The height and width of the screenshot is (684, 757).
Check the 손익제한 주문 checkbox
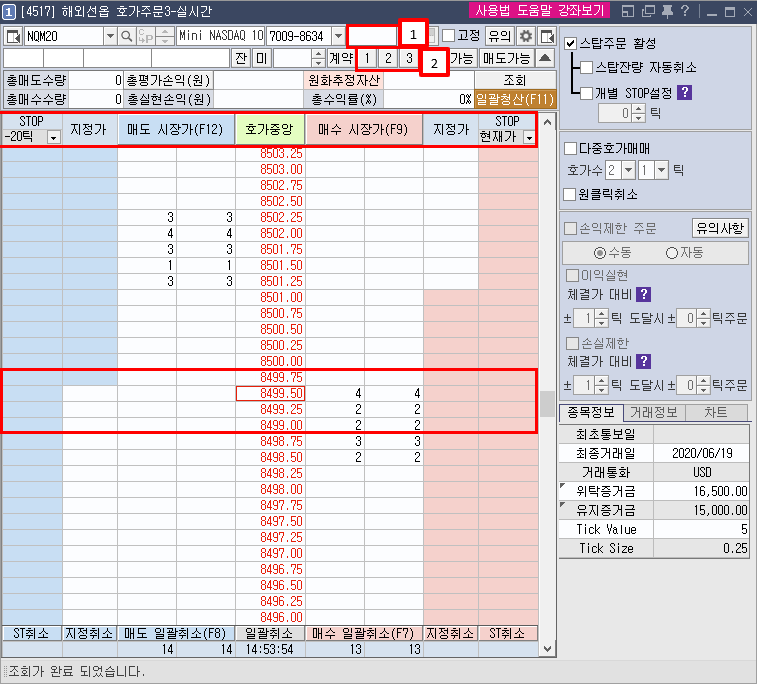pos(571,228)
